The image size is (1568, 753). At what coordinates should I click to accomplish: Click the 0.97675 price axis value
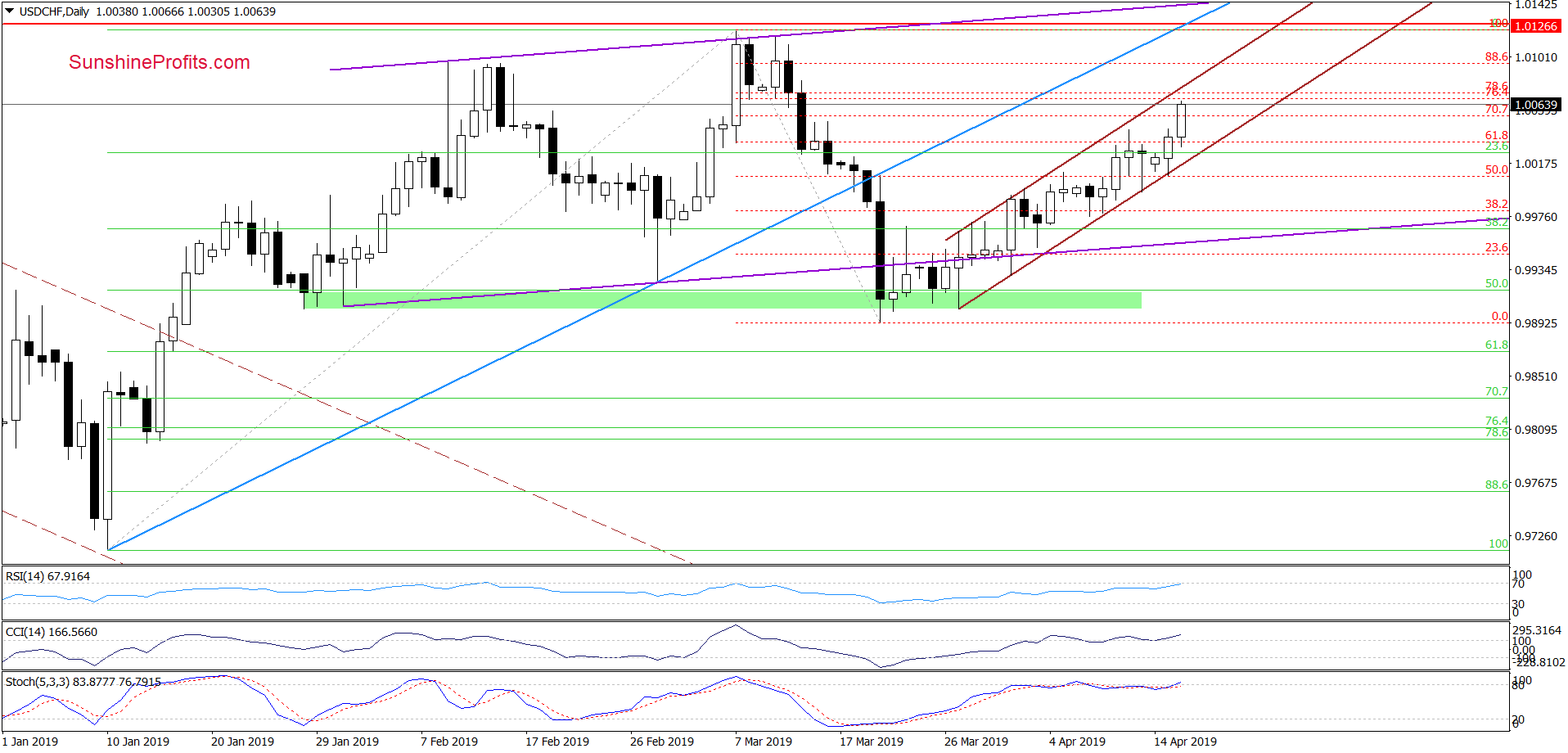(x=1536, y=483)
